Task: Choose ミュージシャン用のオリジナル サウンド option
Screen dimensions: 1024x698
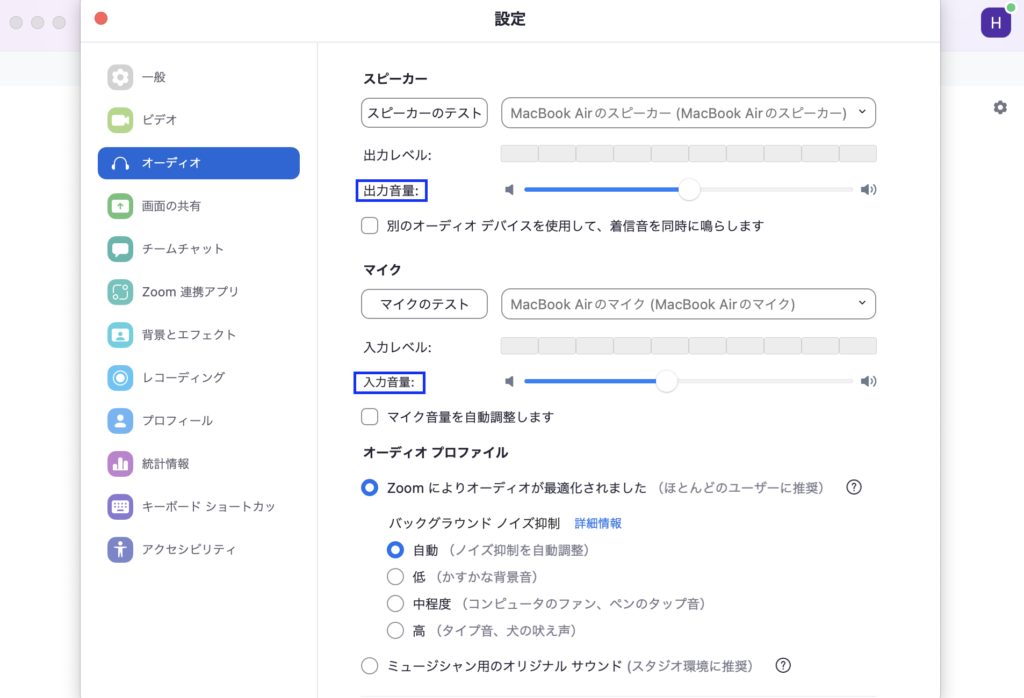Action: tap(370, 666)
